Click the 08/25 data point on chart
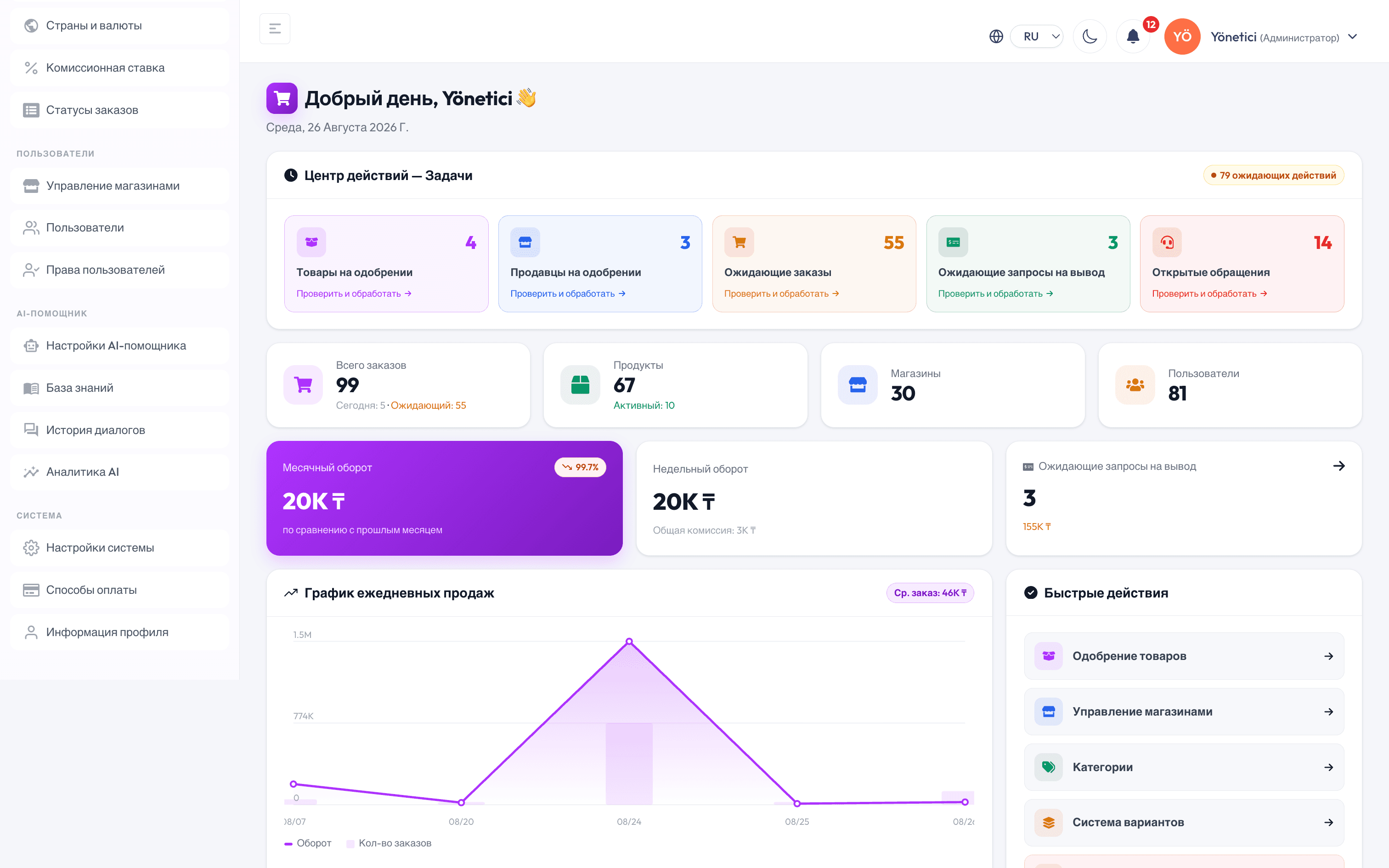This screenshot has height=868, width=1389. point(796,804)
